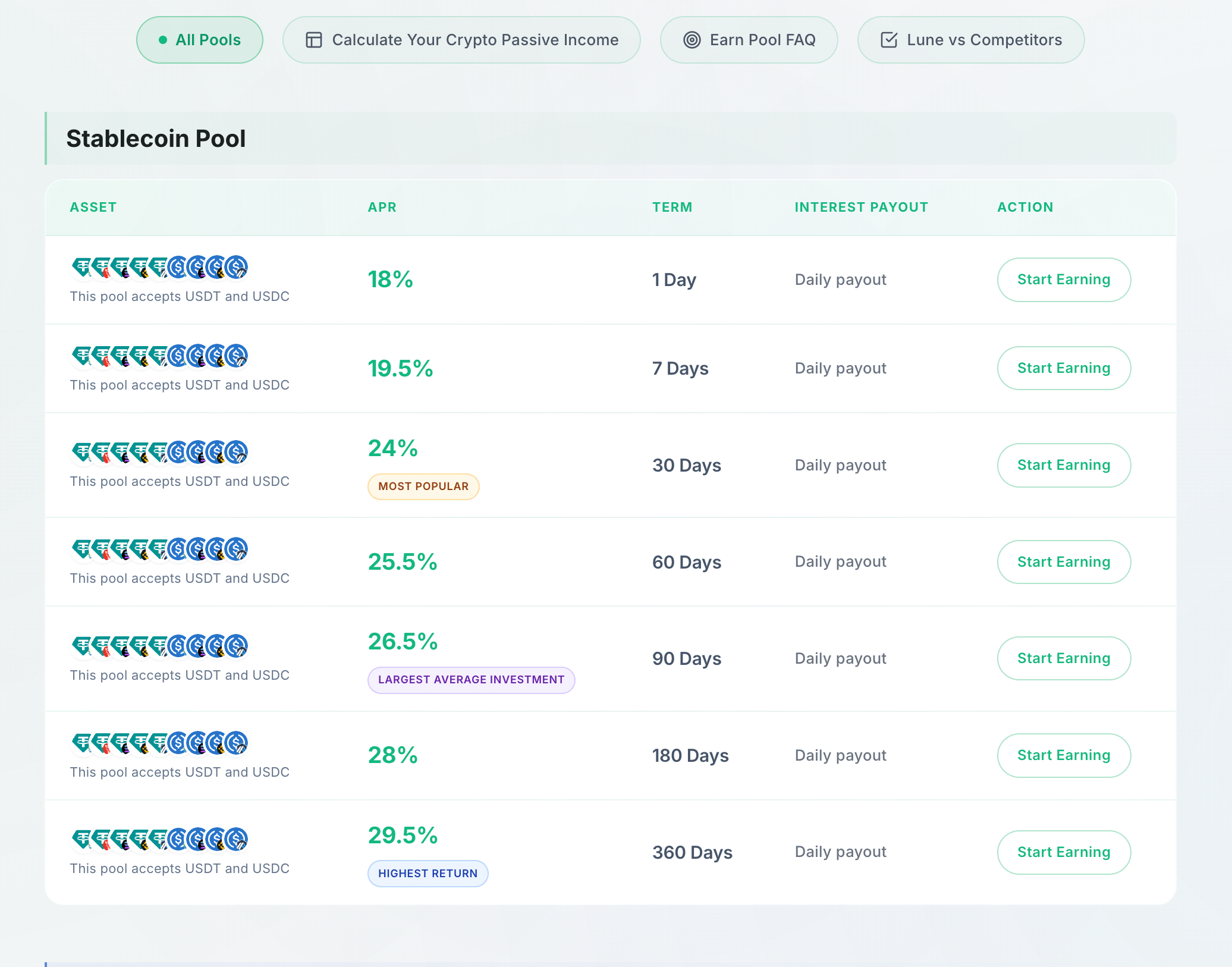Click the first USDT icon in 1 Day row

coord(83,267)
